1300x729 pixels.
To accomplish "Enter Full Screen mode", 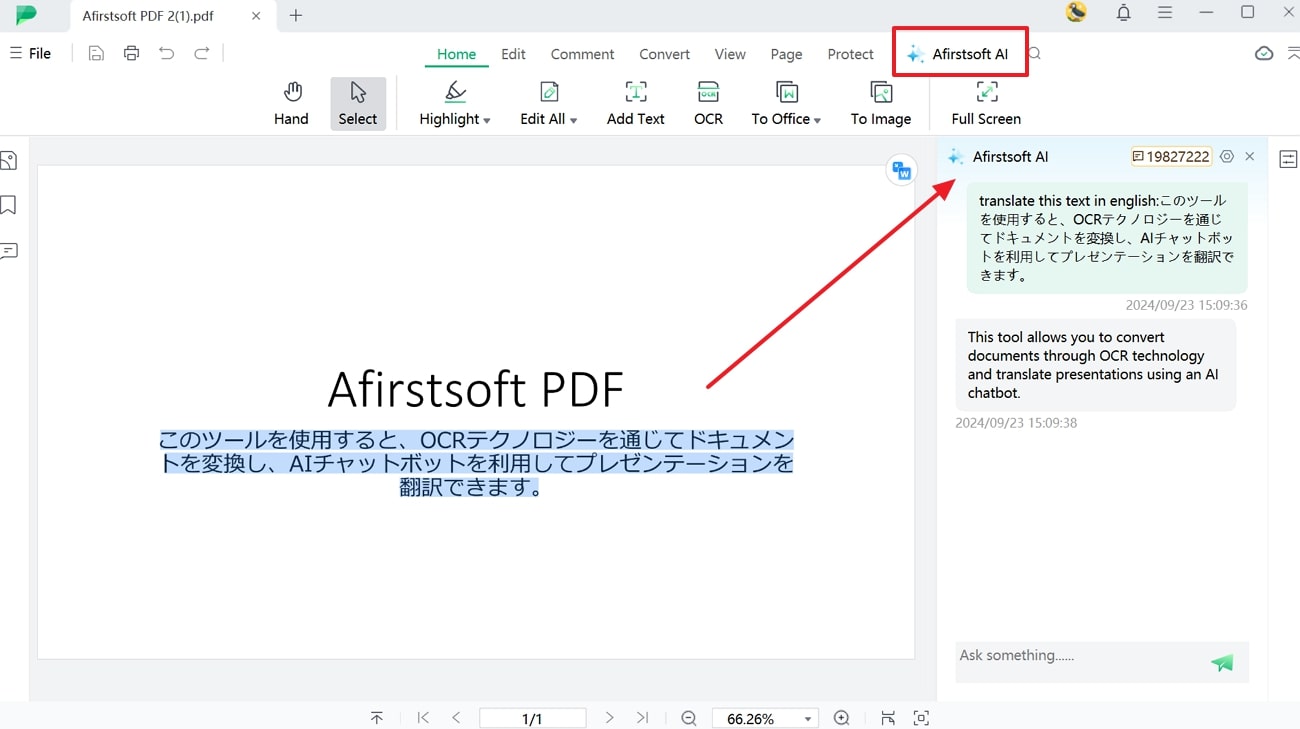I will click(986, 104).
